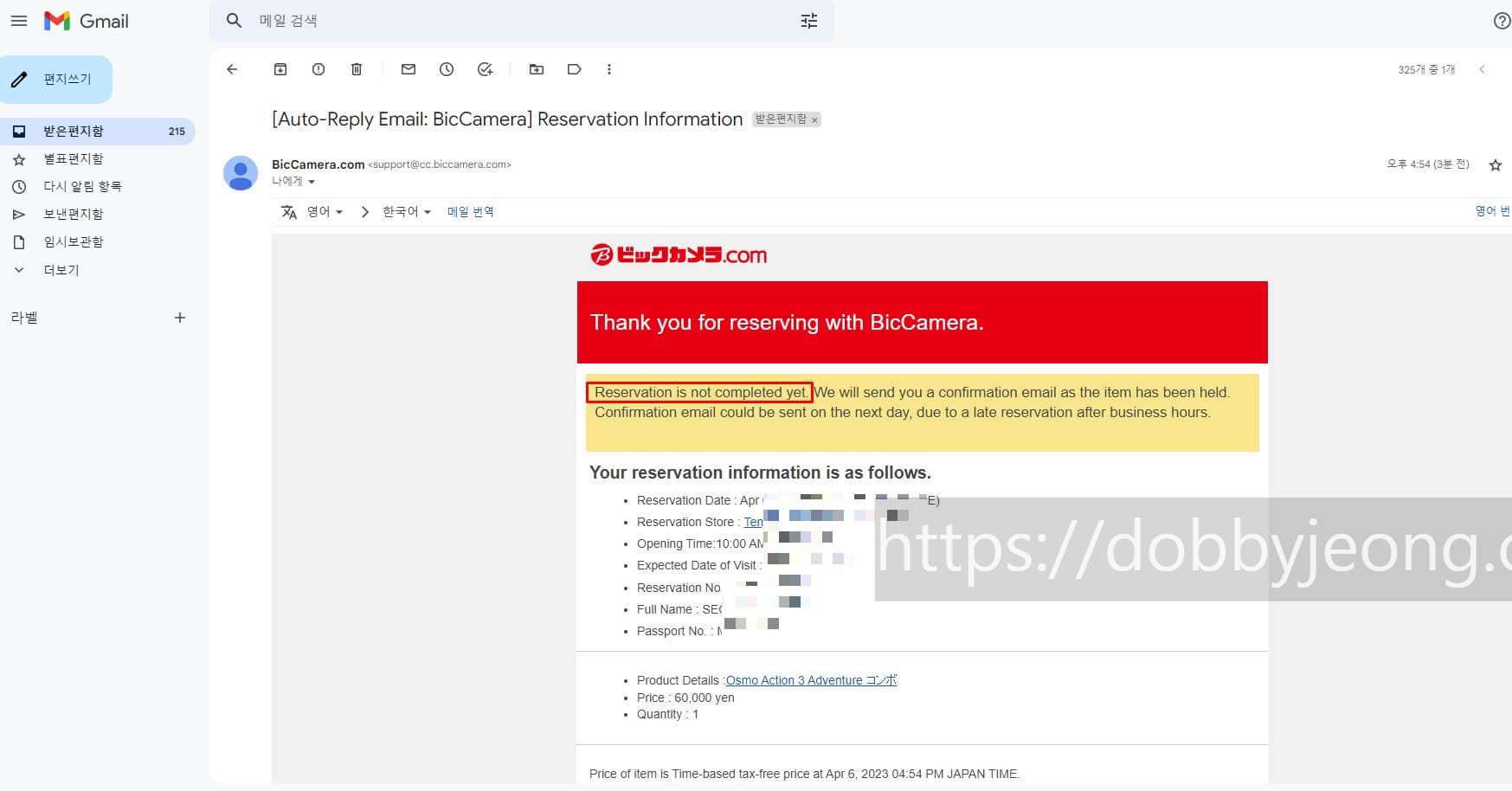Click the Your reservation information heading
The height and width of the screenshot is (791, 1512).
pyautogui.click(x=760, y=473)
